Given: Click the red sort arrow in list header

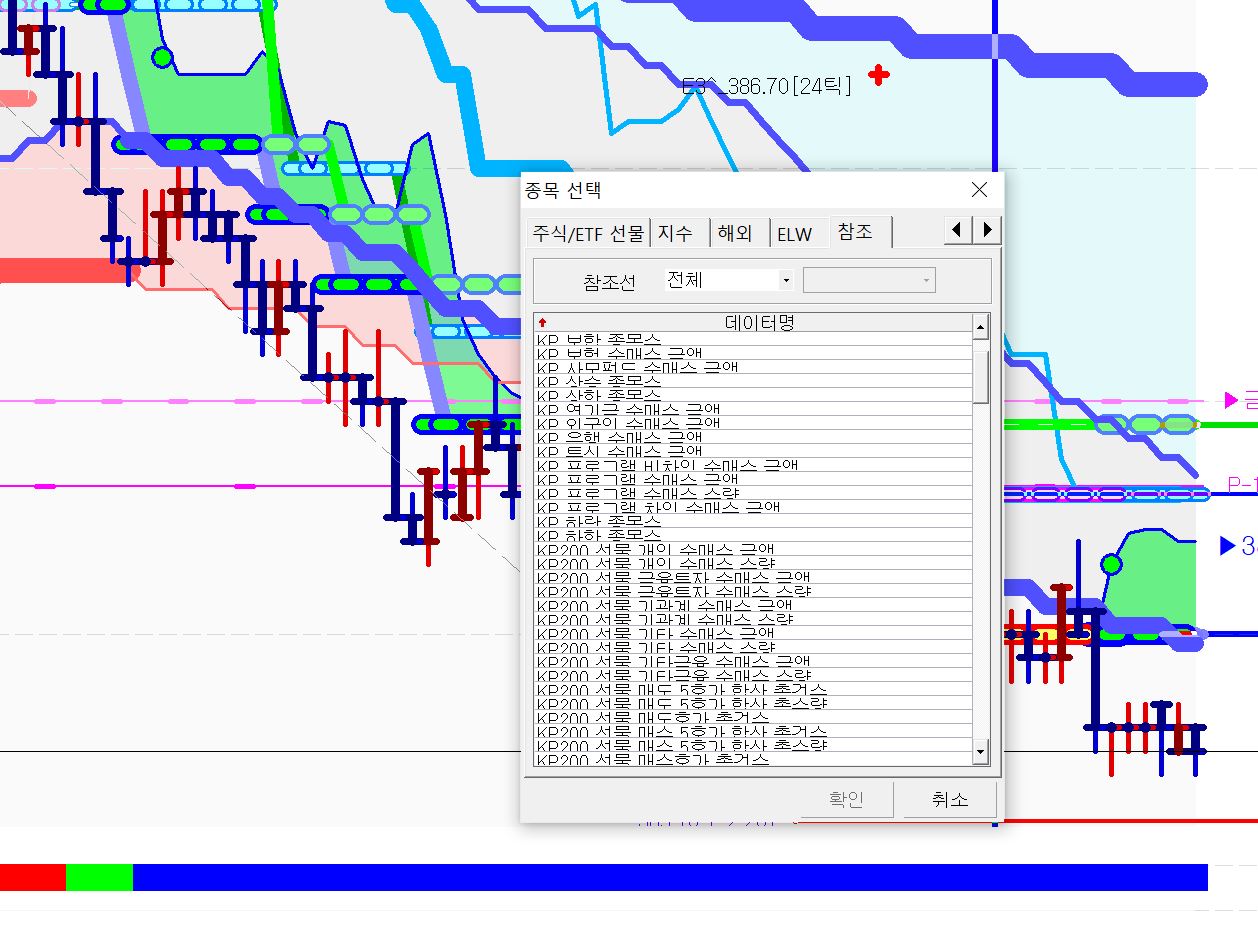Looking at the screenshot, I should (542, 323).
